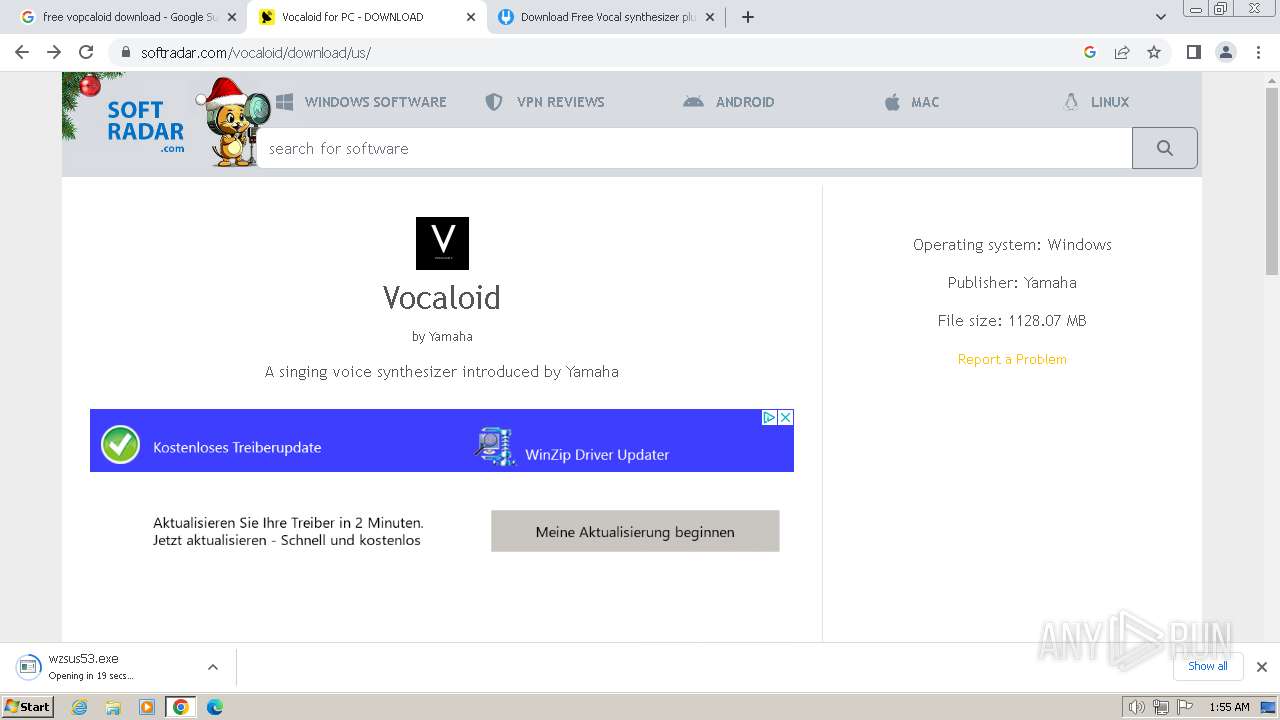Close the Google search tab
Image resolution: width=1280 pixels, height=720 pixels.
click(231, 17)
